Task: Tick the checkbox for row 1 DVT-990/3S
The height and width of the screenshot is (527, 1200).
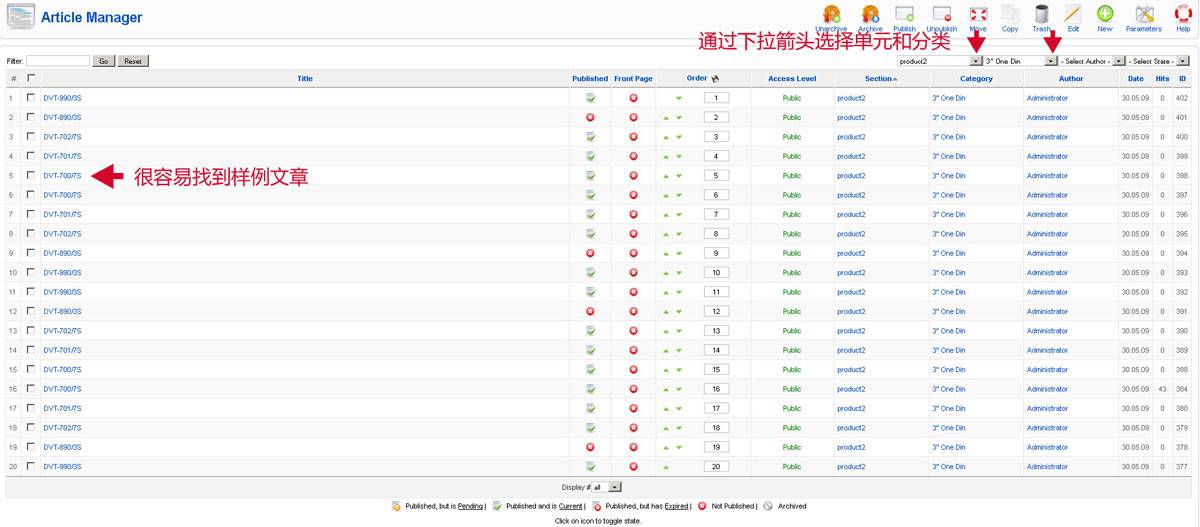Action: (x=31, y=98)
